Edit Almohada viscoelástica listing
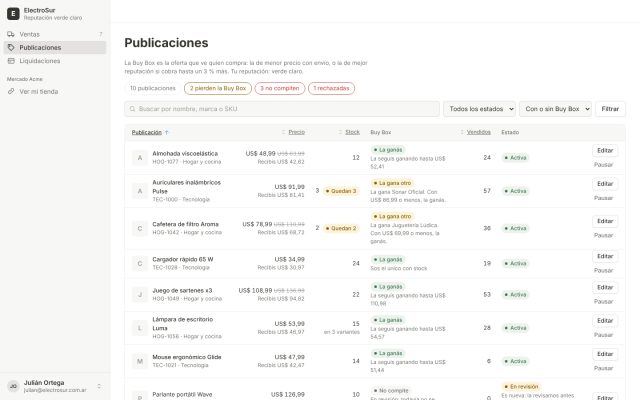 605,151
